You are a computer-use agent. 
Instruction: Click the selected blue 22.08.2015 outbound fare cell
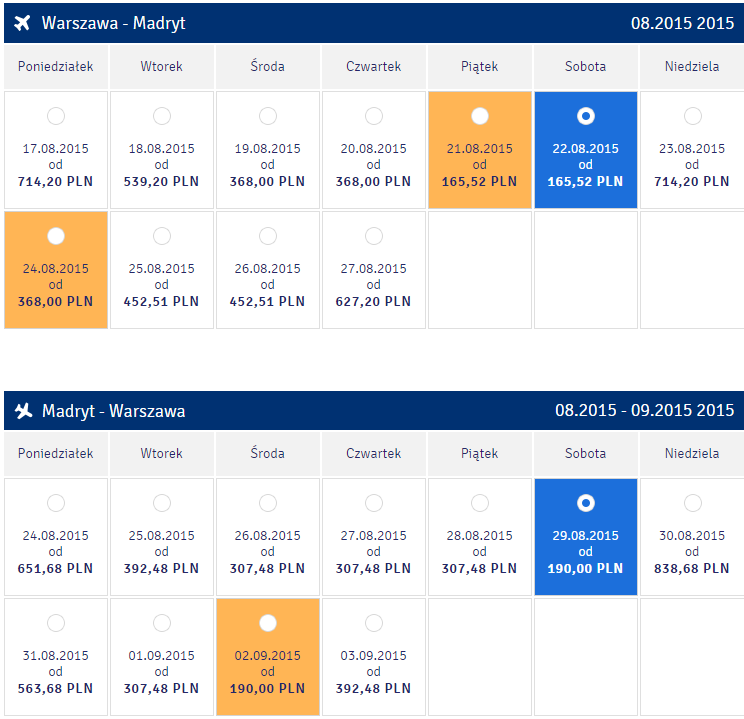click(x=586, y=150)
